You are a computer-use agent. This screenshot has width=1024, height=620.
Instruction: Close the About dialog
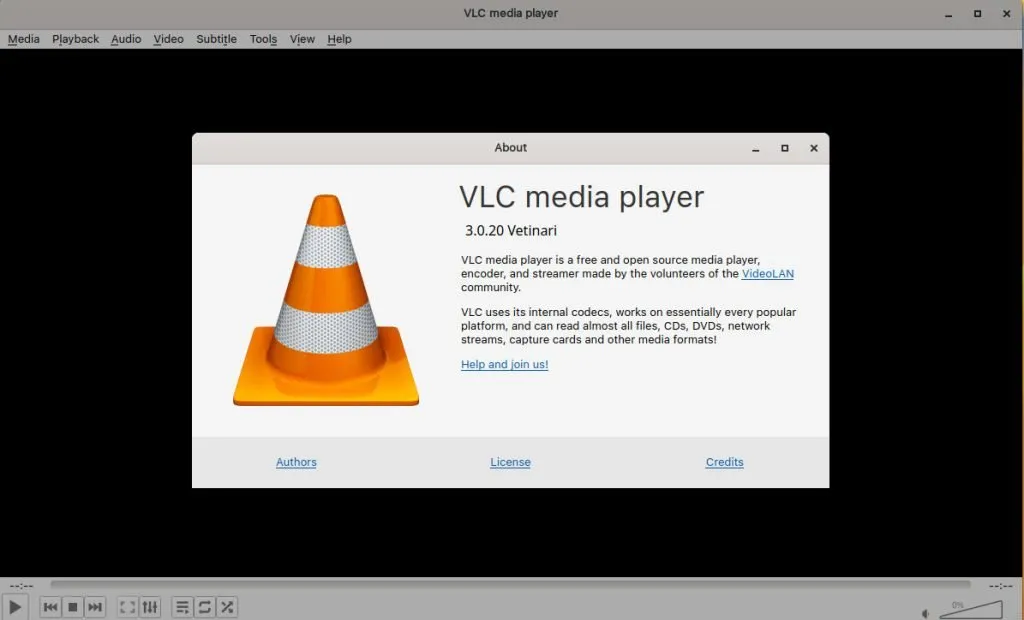(814, 148)
